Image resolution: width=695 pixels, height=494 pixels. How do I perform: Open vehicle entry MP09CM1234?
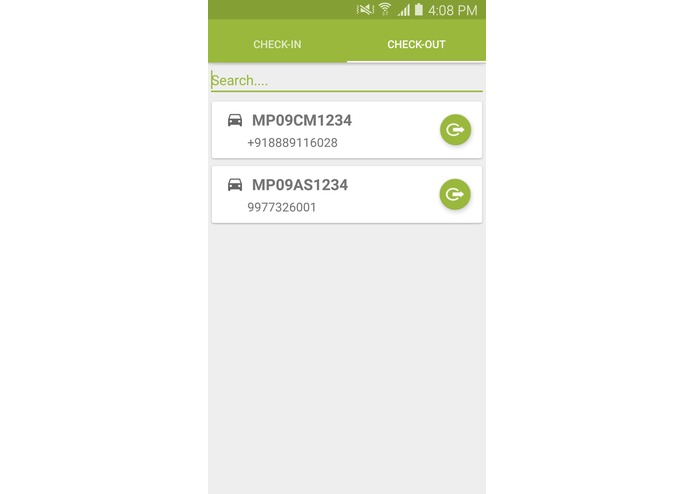[x=302, y=121]
